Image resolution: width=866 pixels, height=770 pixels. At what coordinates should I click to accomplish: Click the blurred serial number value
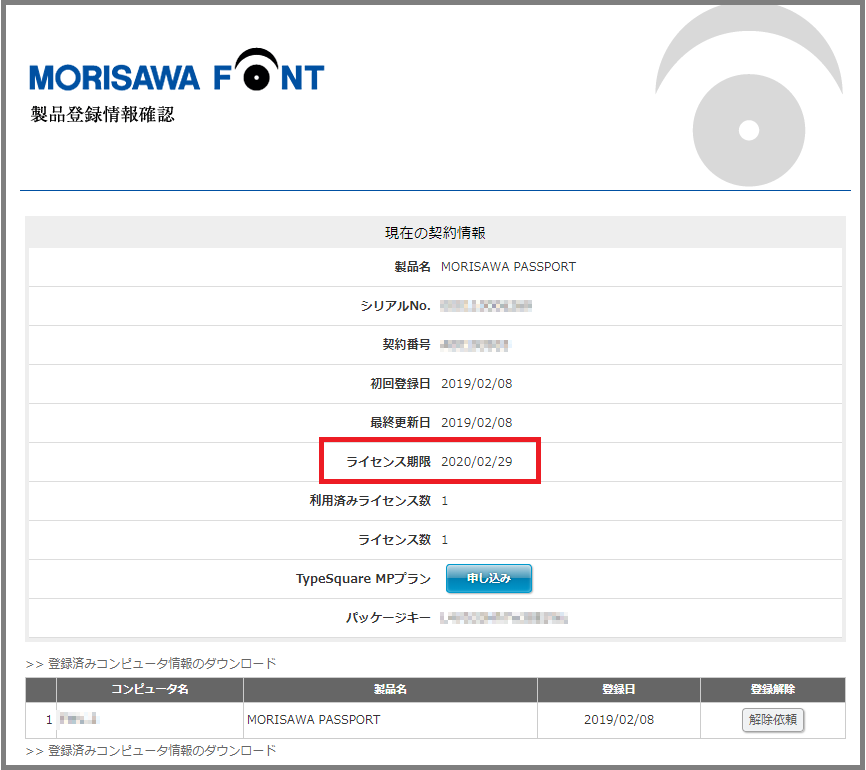coord(486,306)
